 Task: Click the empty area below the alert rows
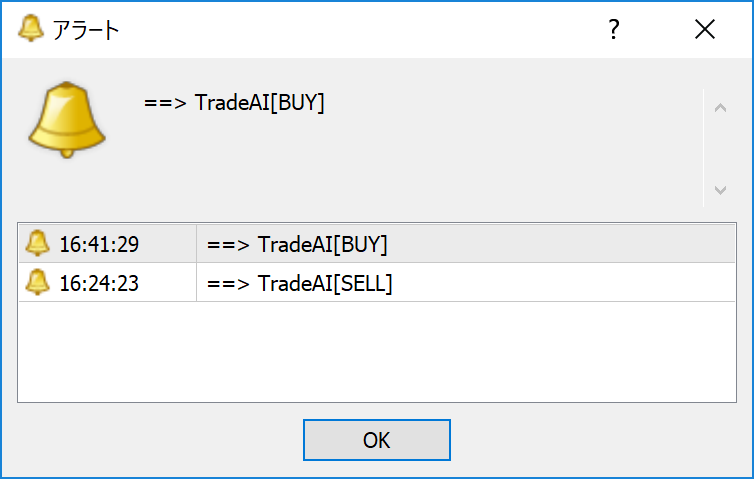pyautogui.click(x=376, y=350)
